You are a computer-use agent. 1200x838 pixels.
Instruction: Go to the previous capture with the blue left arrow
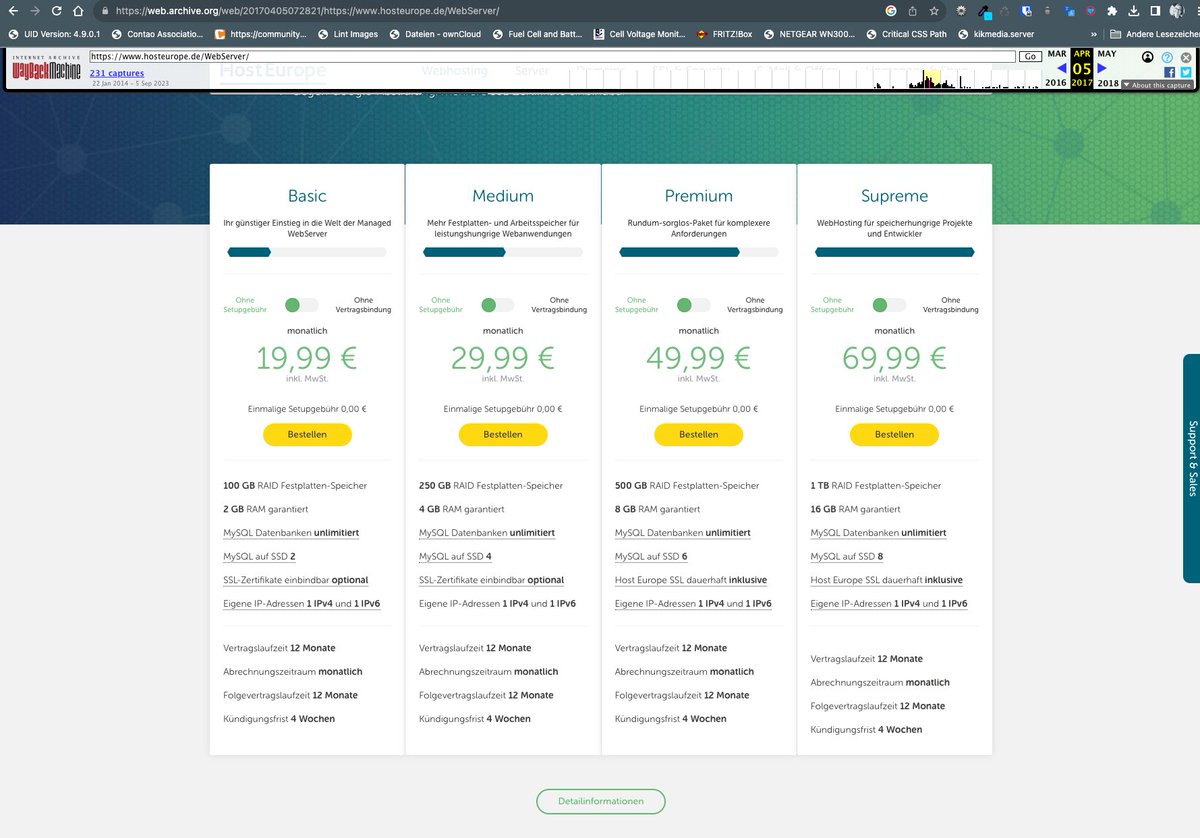pos(1062,68)
